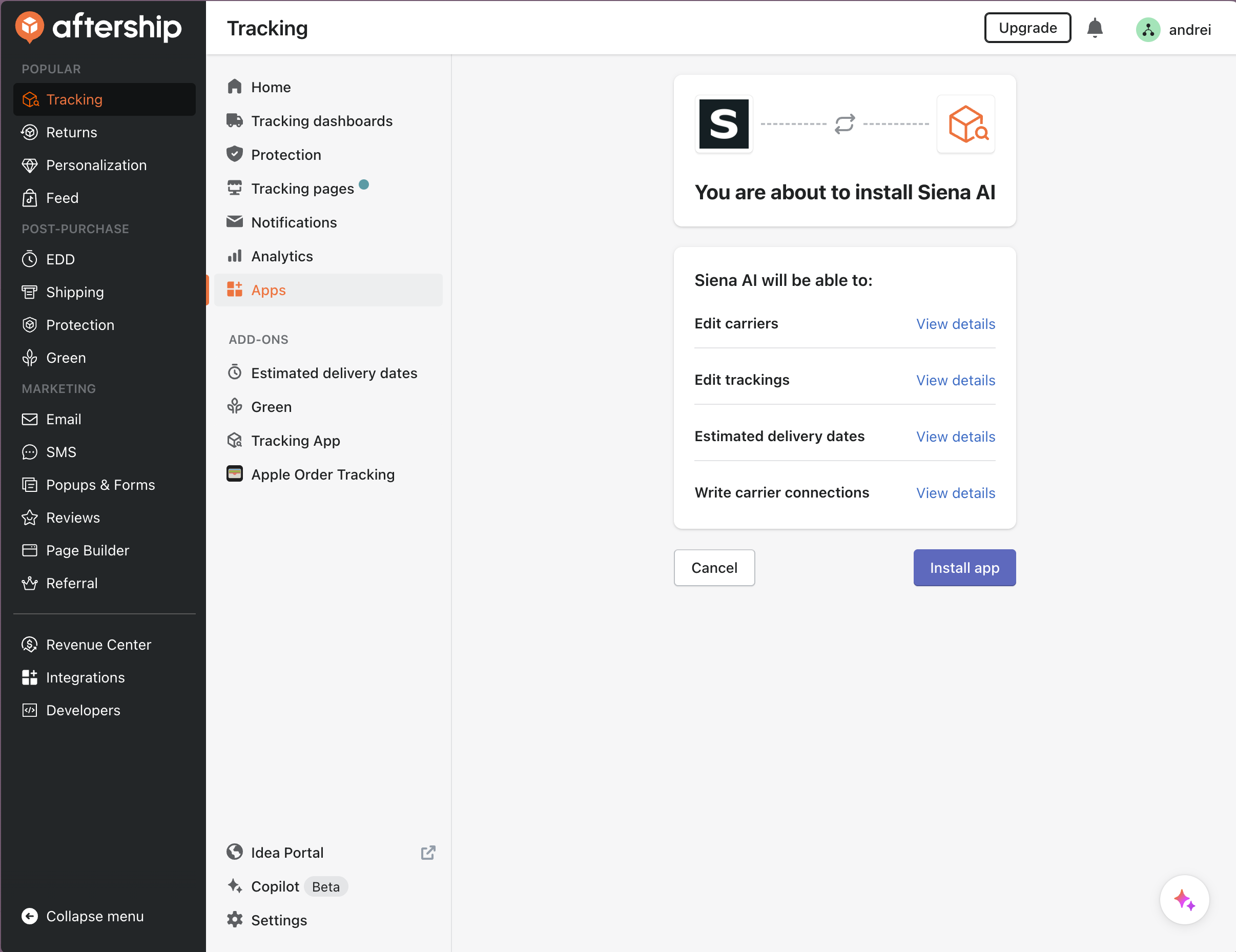Viewport: 1236px width, 952px height.
Task: Click the sync arrows icon between logos
Action: [844, 124]
